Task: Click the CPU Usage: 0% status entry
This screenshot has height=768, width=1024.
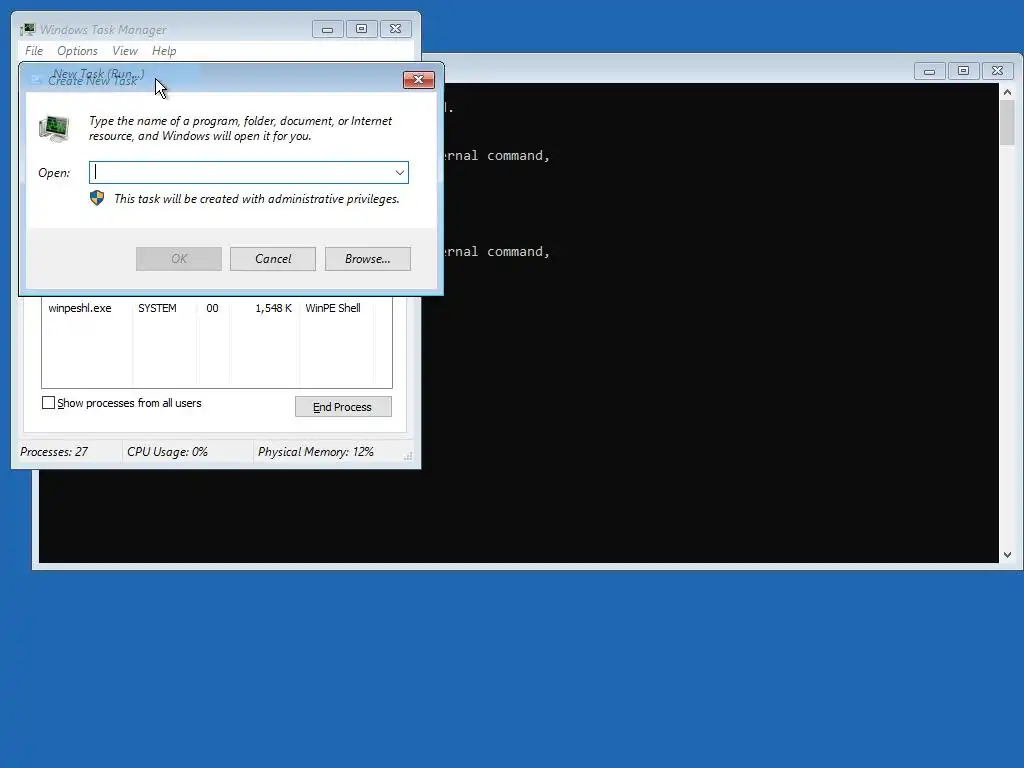Action: pos(167,452)
